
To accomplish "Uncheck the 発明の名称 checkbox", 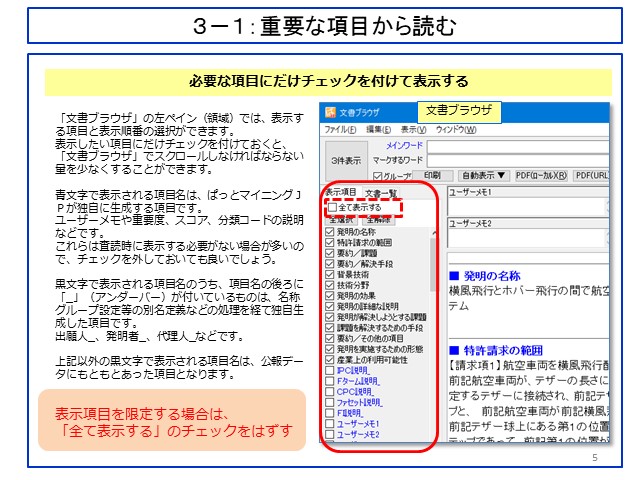I will click(330, 232).
